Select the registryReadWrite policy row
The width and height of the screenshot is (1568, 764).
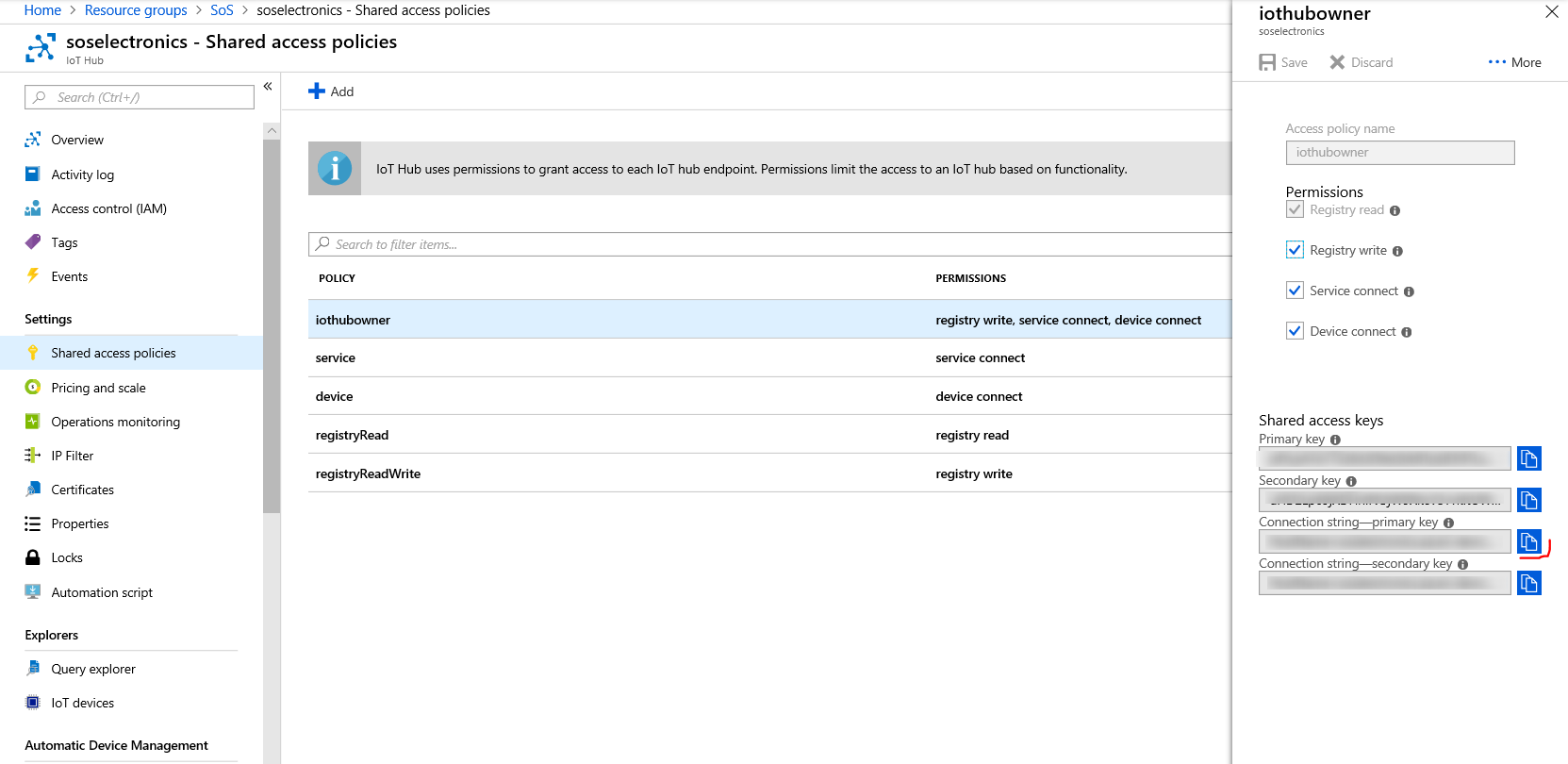point(769,473)
